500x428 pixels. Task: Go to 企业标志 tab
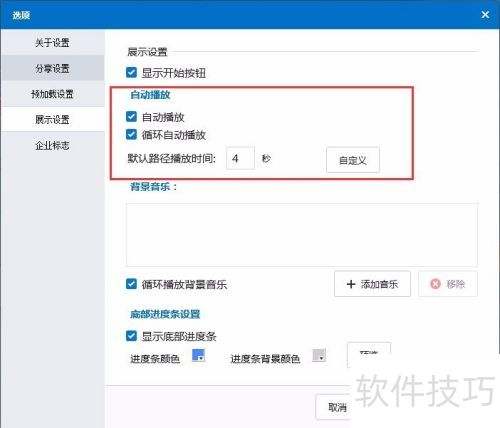pos(52,145)
